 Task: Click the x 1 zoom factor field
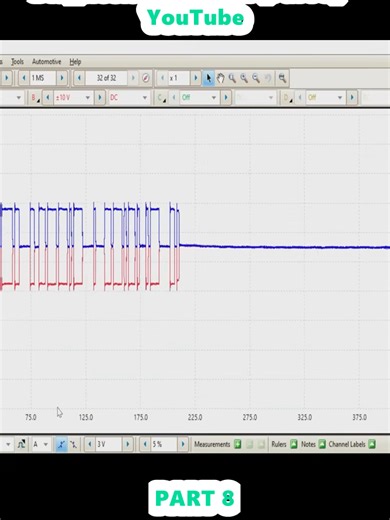click(x=179, y=78)
